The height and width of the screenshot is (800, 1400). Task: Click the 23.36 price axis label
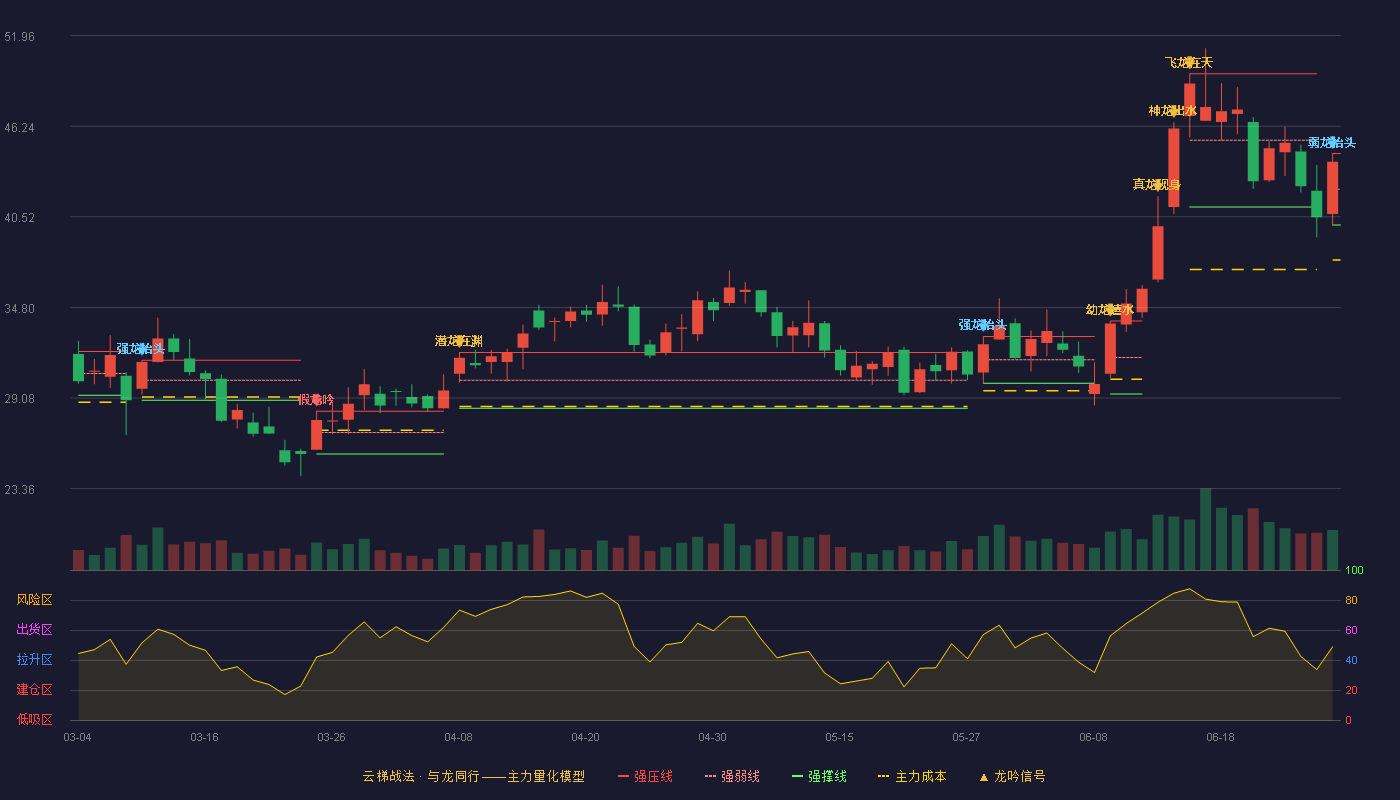tap(20, 490)
